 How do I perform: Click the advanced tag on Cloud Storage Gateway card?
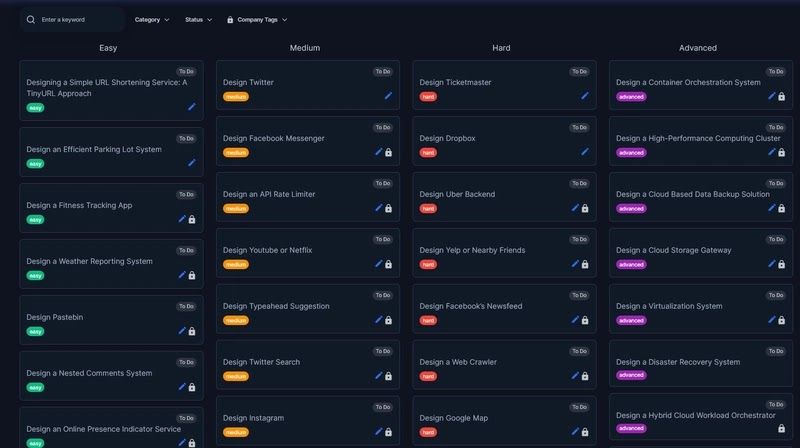pyautogui.click(x=631, y=264)
